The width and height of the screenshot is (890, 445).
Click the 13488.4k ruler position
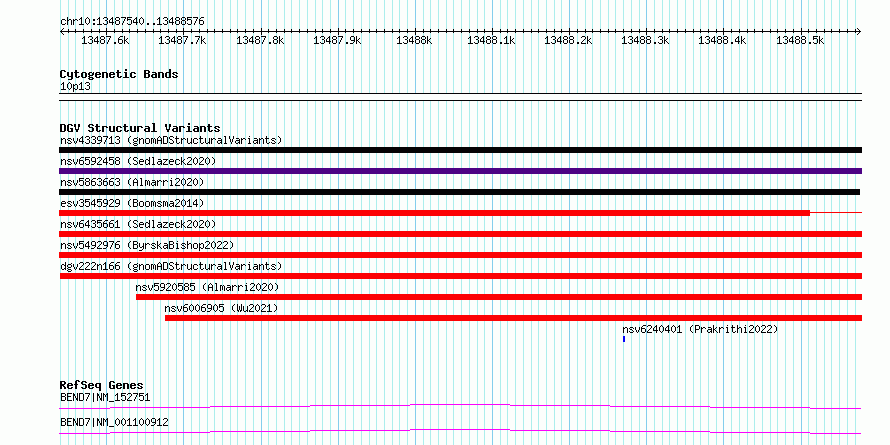click(x=723, y=40)
